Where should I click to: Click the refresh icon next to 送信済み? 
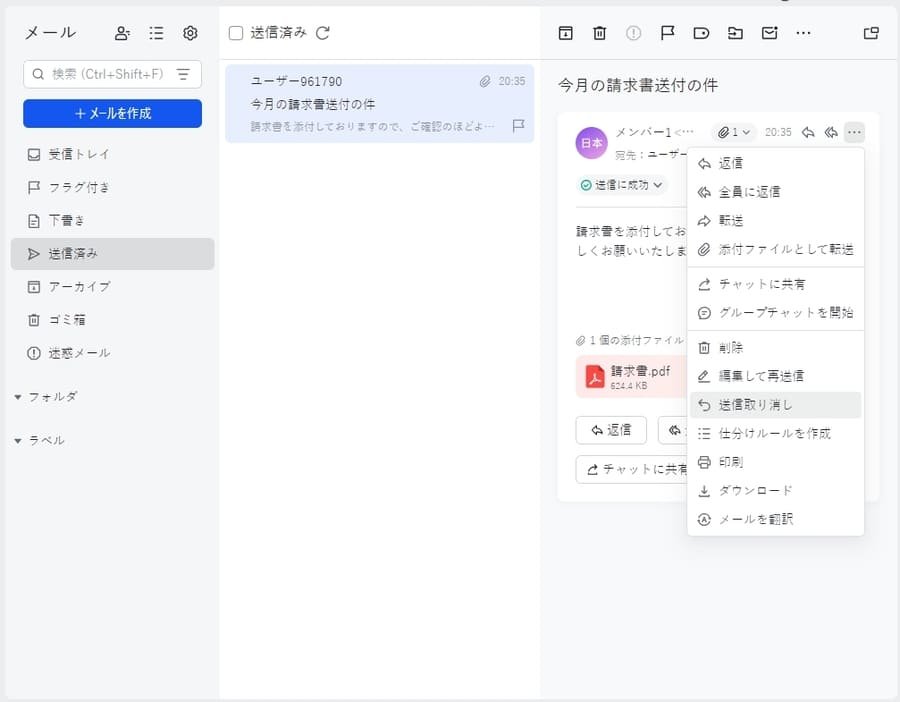click(323, 33)
